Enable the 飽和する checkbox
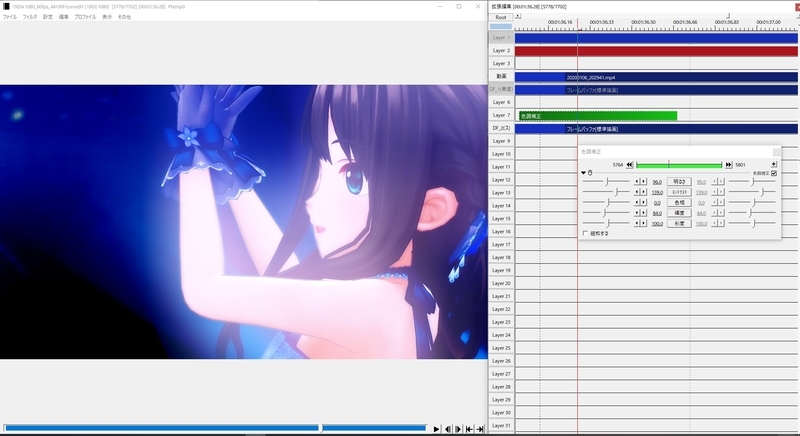The height and width of the screenshot is (436, 800). coord(585,233)
